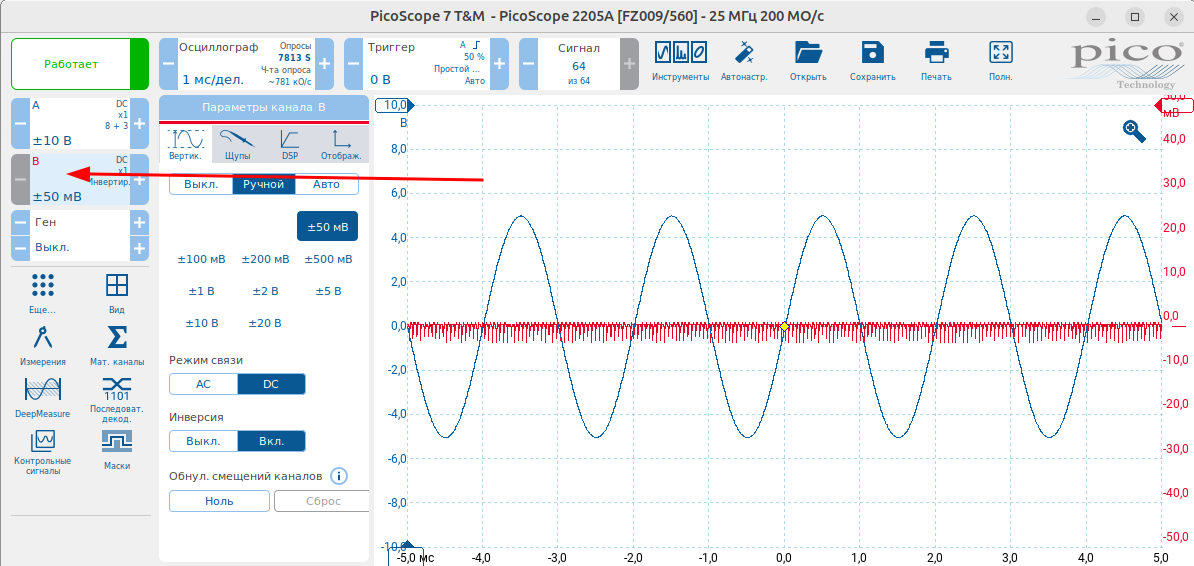Click the yellow trigger marker on the waveform

tap(784, 326)
